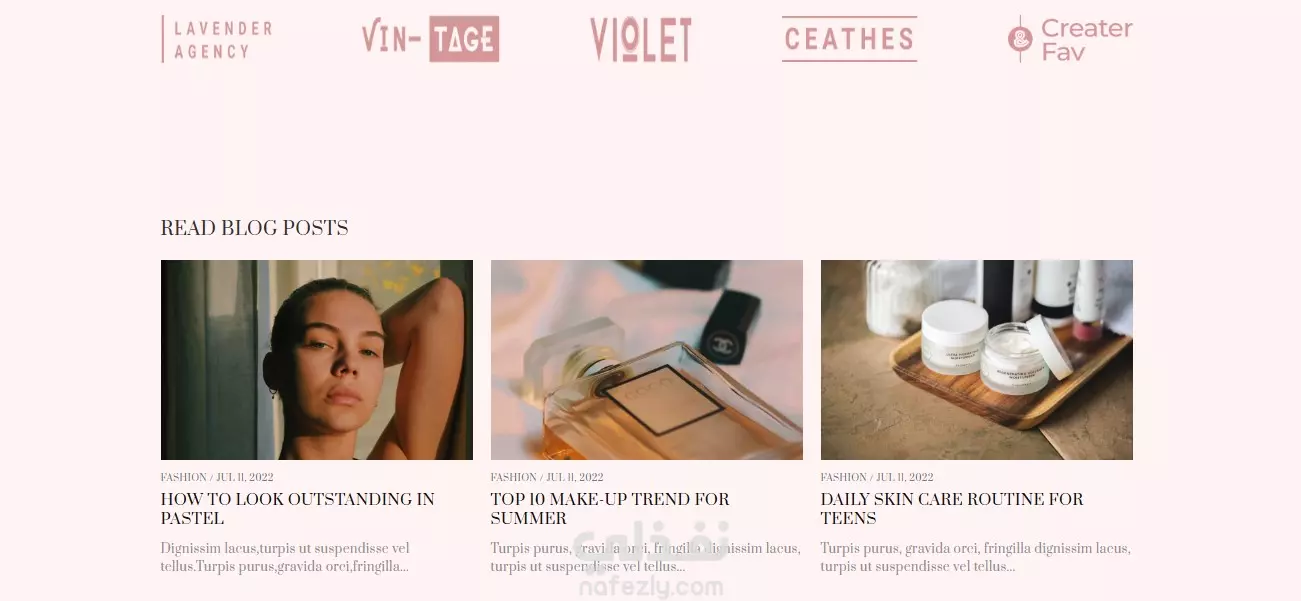Open 'Top 10 Make-Up Trend for Summer' title
This screenshot has height=601, width=1301.
tap(610, 508)
